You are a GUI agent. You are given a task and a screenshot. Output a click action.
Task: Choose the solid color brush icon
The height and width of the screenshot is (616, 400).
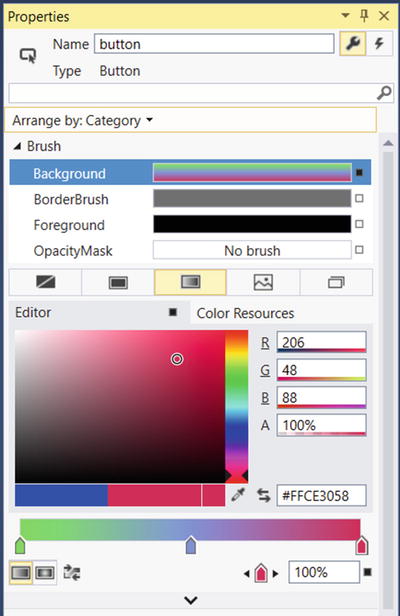(118, 282)
